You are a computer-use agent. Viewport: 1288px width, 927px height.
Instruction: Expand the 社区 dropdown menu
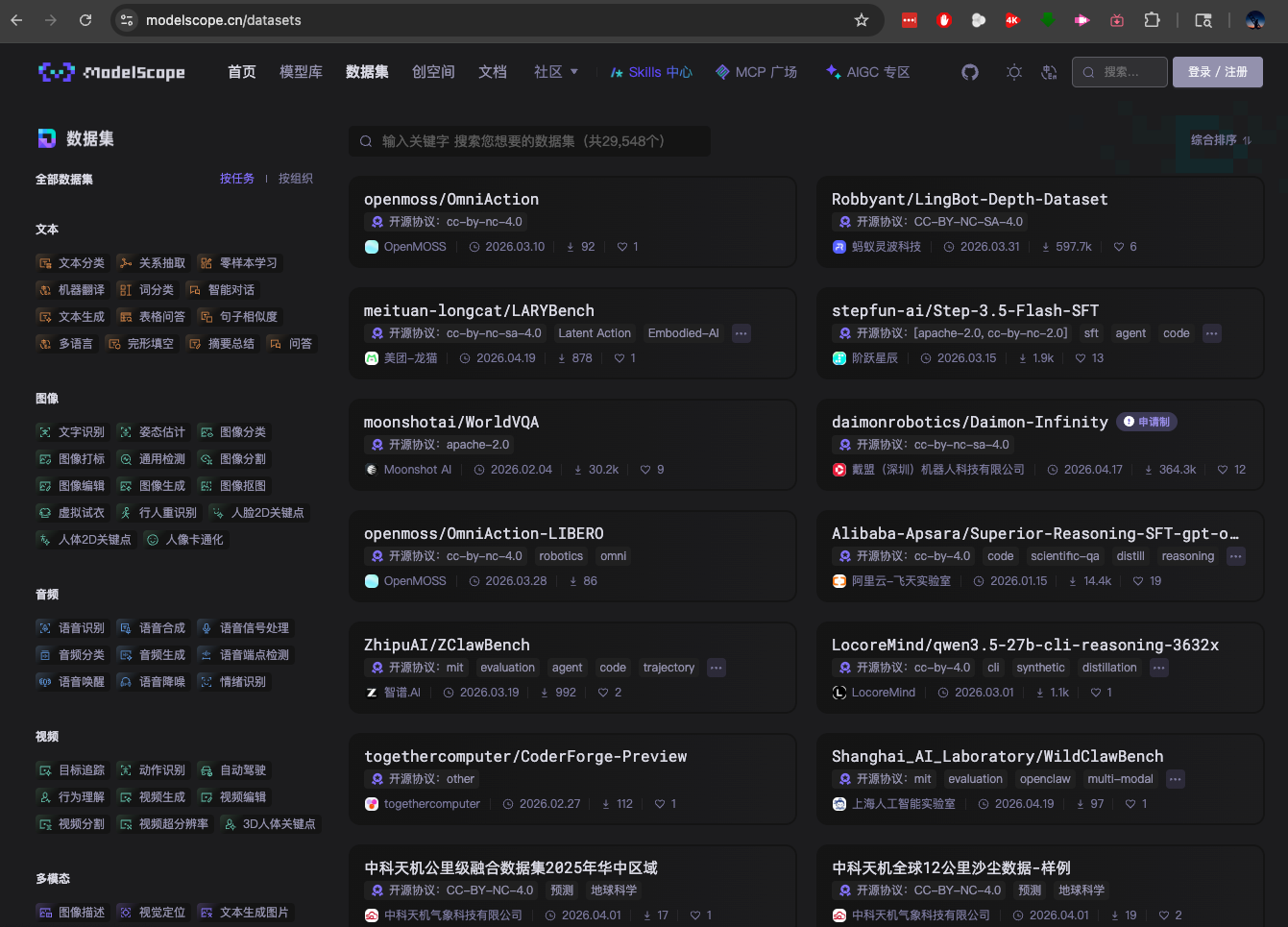click(556, 72)
